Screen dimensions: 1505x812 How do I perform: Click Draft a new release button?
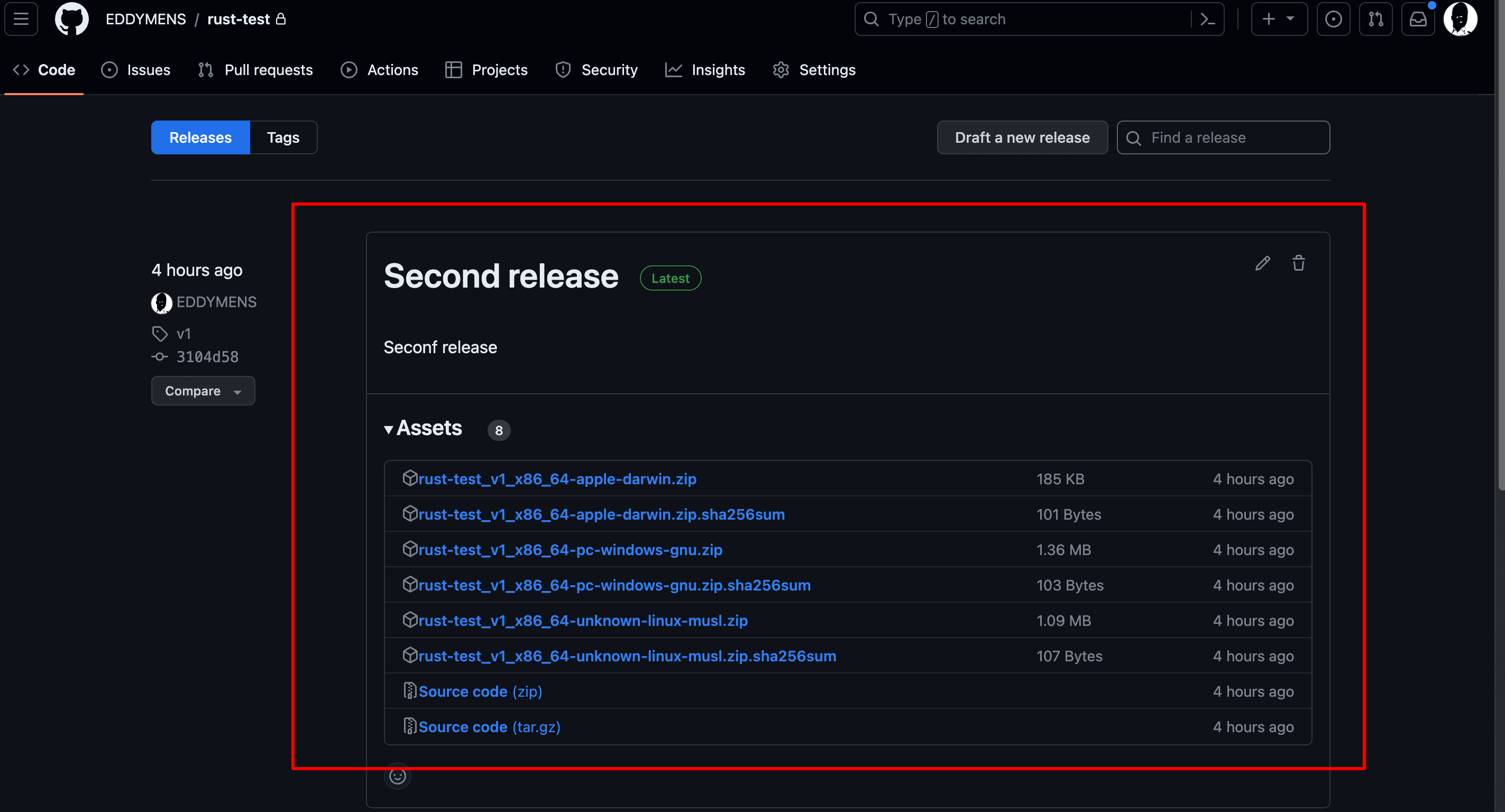pyautogui.click(x=1022, y=137)
